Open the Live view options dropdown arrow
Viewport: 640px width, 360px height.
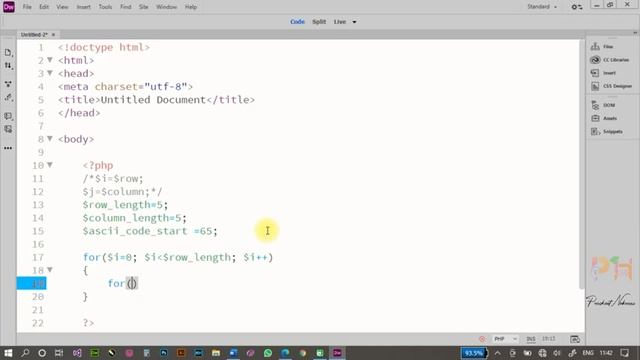coord(354,22)
